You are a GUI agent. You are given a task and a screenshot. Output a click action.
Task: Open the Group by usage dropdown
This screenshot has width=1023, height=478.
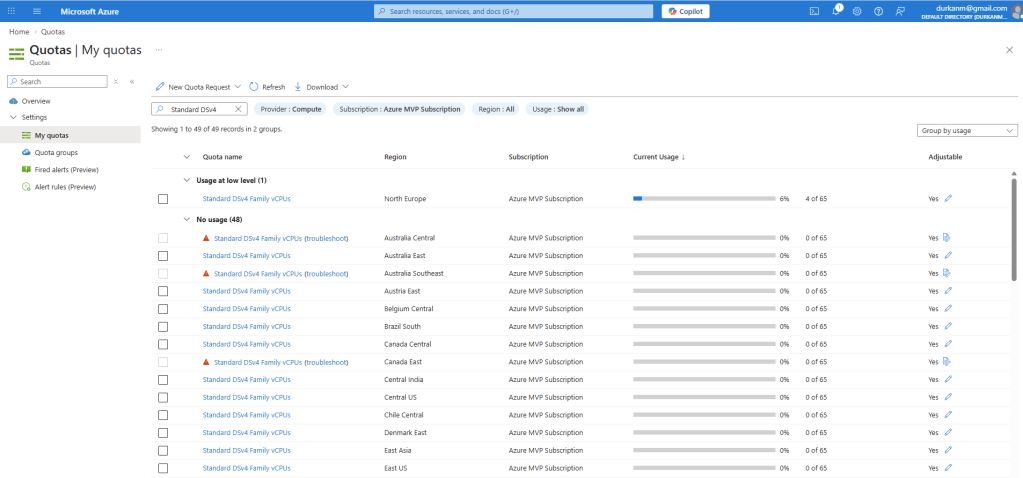tap(967, 130)
